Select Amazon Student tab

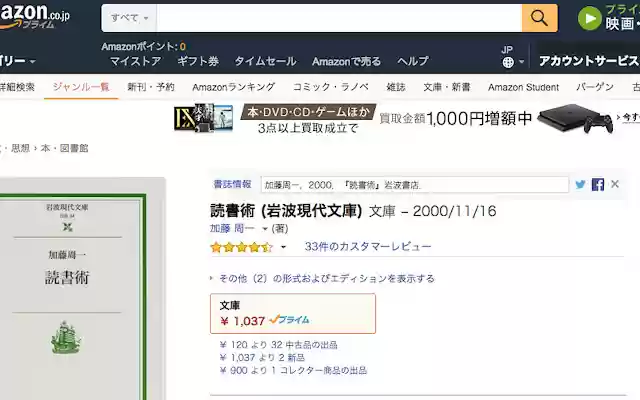tap(523, 87)
